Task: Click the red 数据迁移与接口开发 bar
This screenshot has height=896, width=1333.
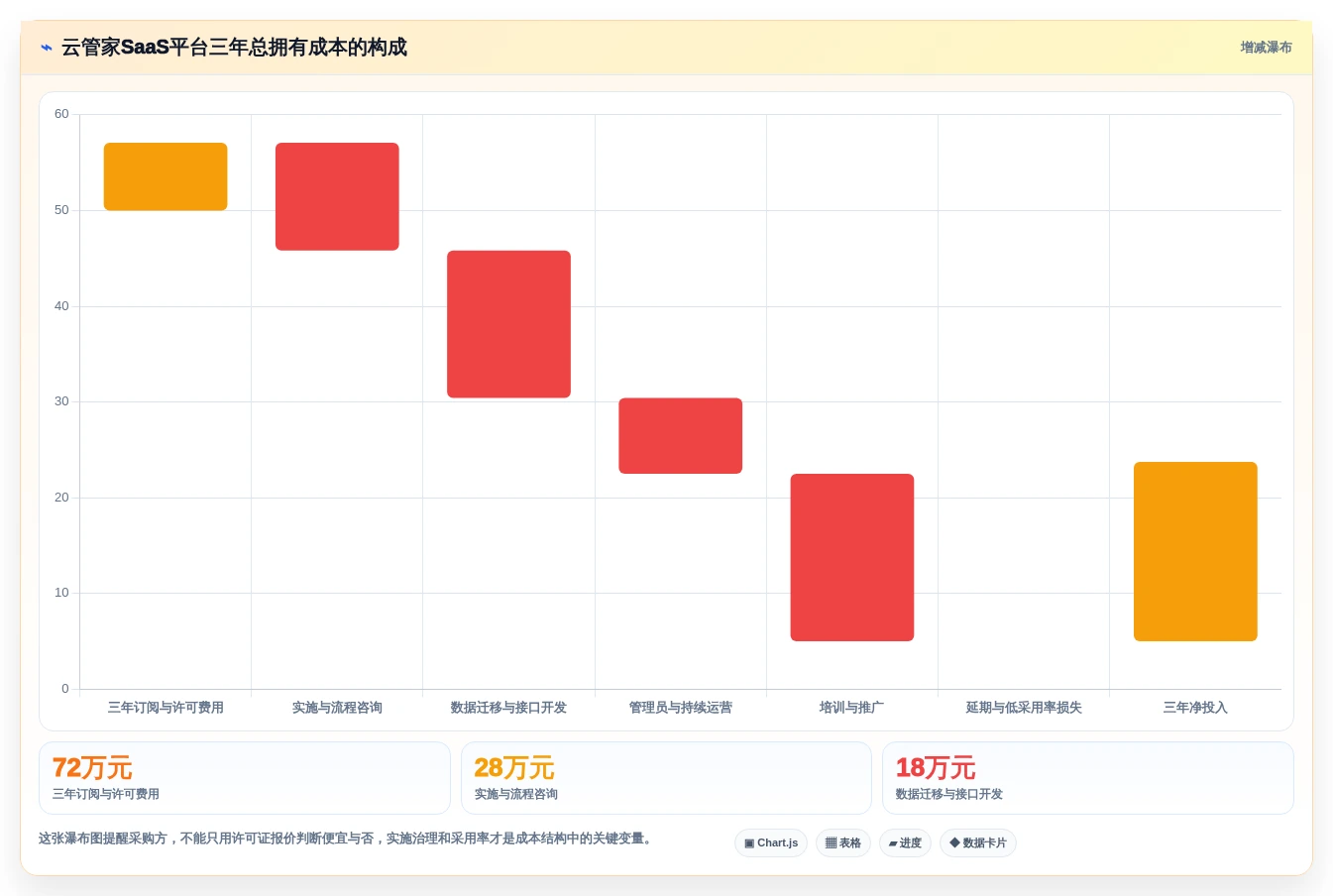Action: coord(508,324)
